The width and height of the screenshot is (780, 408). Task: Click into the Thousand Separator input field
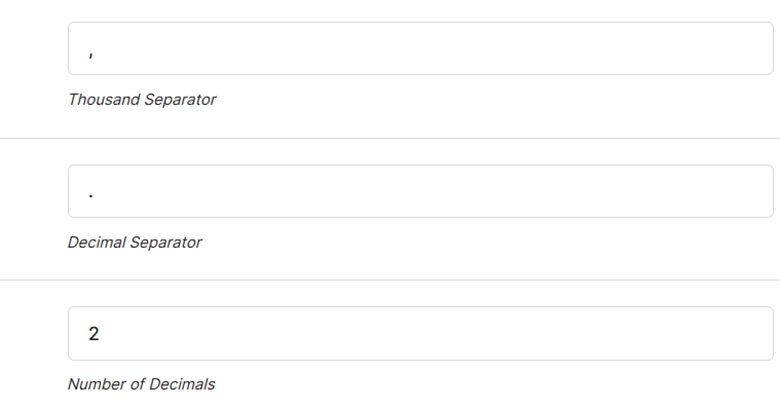[x=420, y=48]
